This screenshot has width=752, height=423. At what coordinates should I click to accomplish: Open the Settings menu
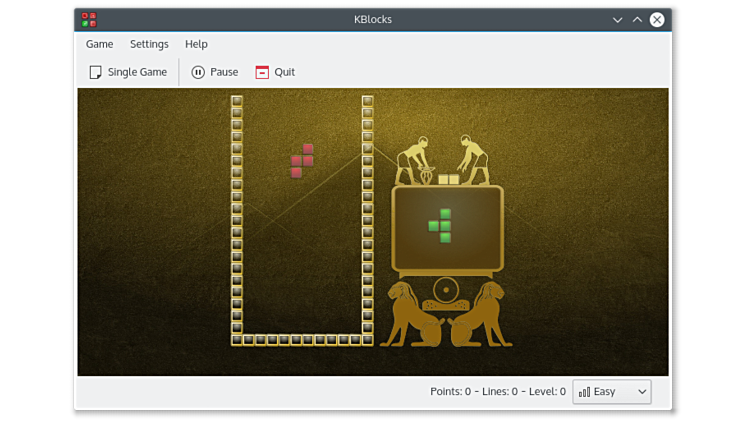pyautogui.click(x=149, y=44)
